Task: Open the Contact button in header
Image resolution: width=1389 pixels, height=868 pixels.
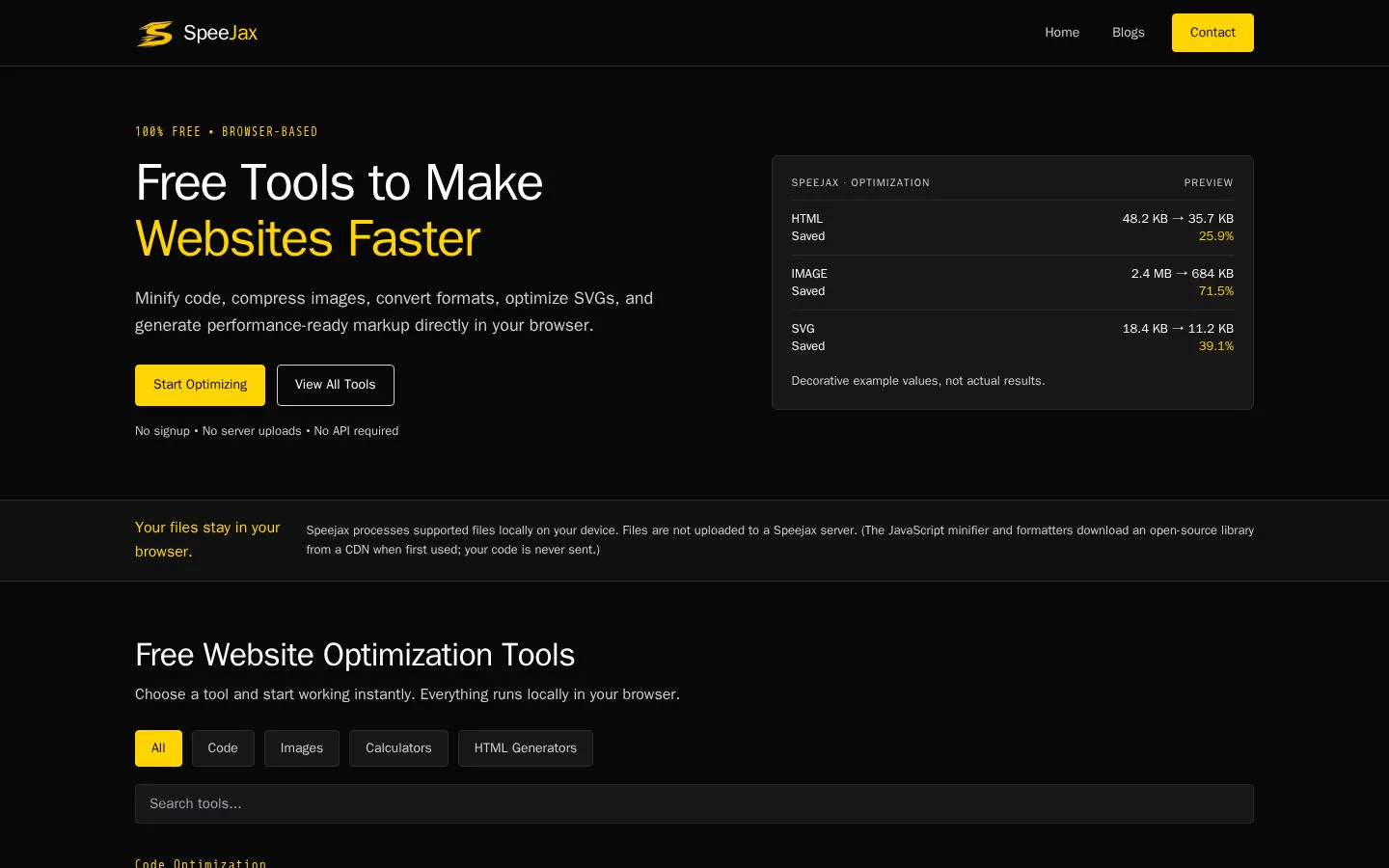Action: tap(1212, 33)
